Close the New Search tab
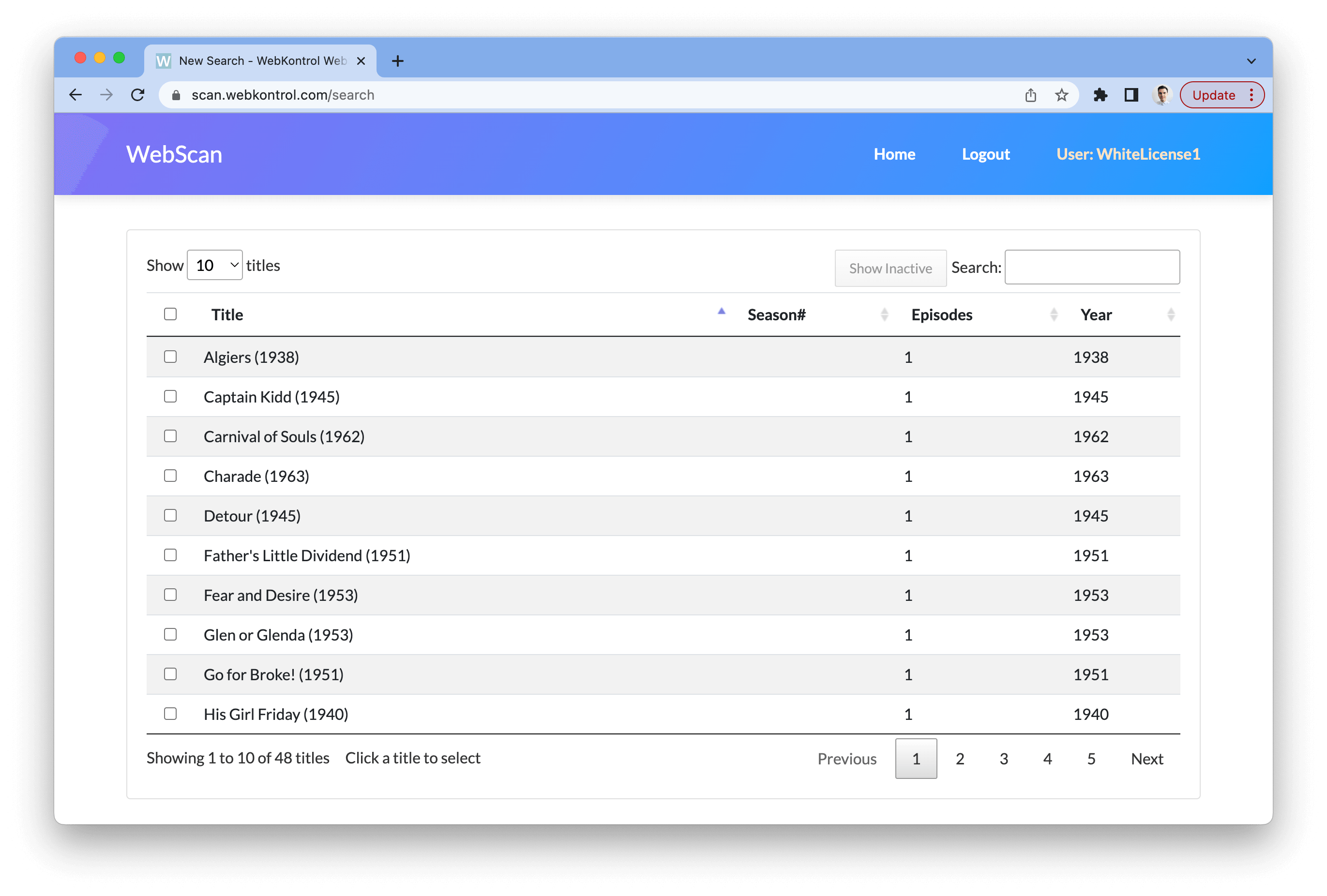 click(x=361, y=61)
